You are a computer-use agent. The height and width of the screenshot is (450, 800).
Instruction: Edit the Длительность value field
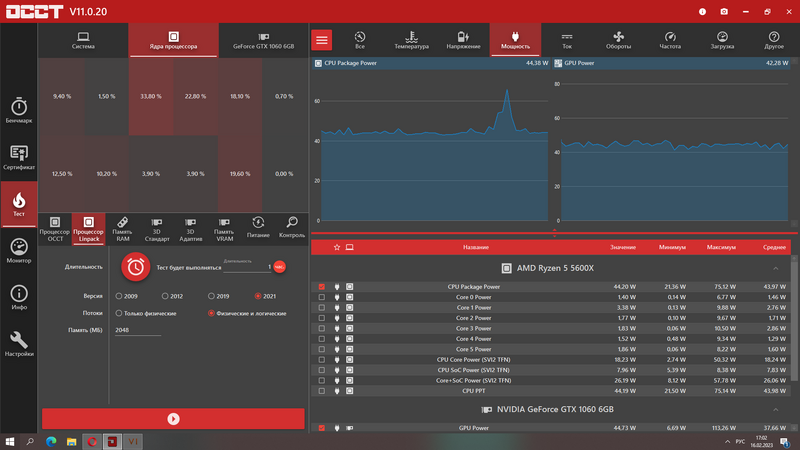247,267
